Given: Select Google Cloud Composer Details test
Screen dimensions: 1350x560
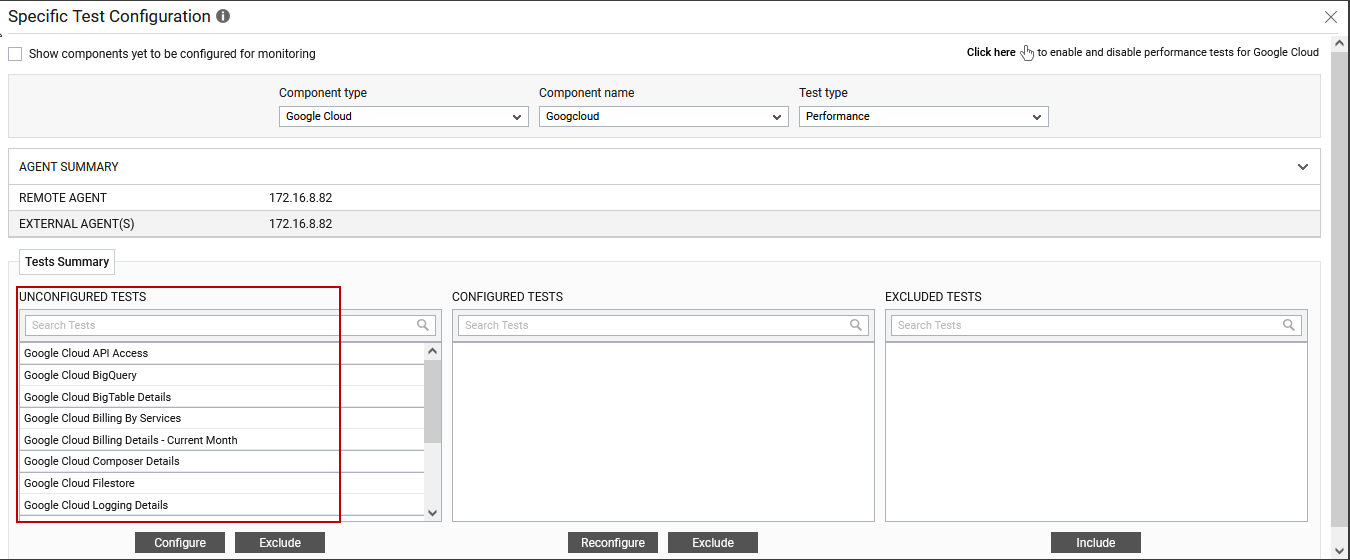Looking at the screenshot, I should click(222, 461).
